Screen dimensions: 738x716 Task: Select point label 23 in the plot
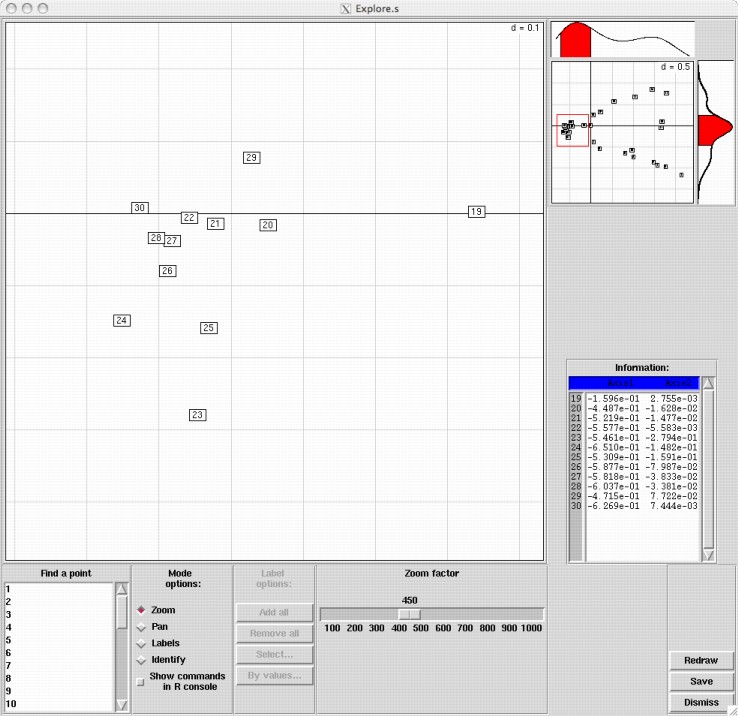point(197,415)
